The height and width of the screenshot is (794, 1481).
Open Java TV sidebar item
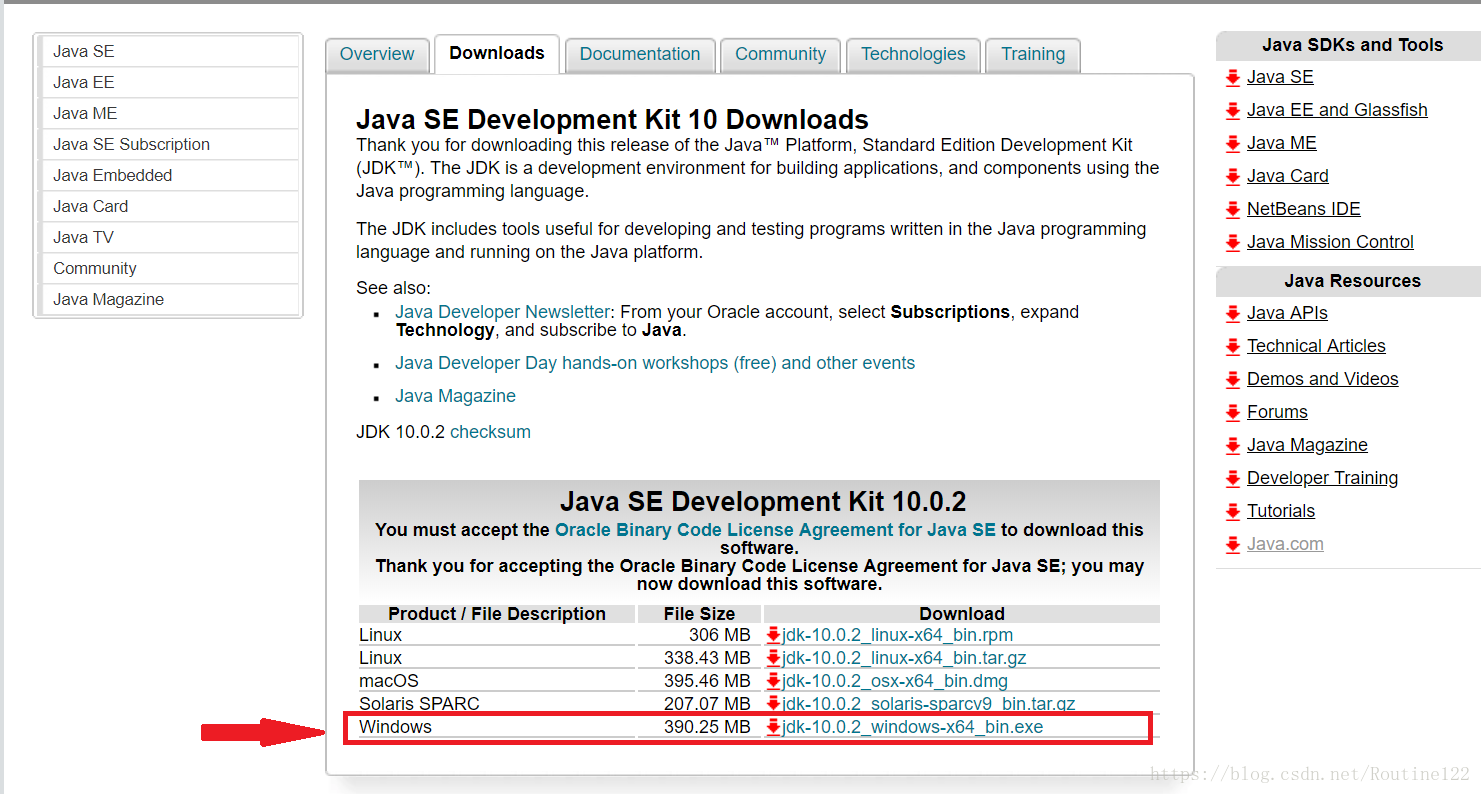[168, 237]
